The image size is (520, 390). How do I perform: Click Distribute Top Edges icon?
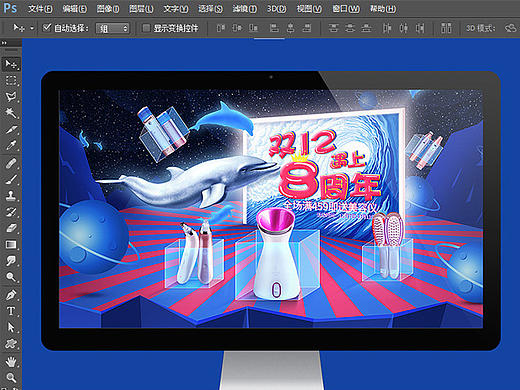[333, 28]
